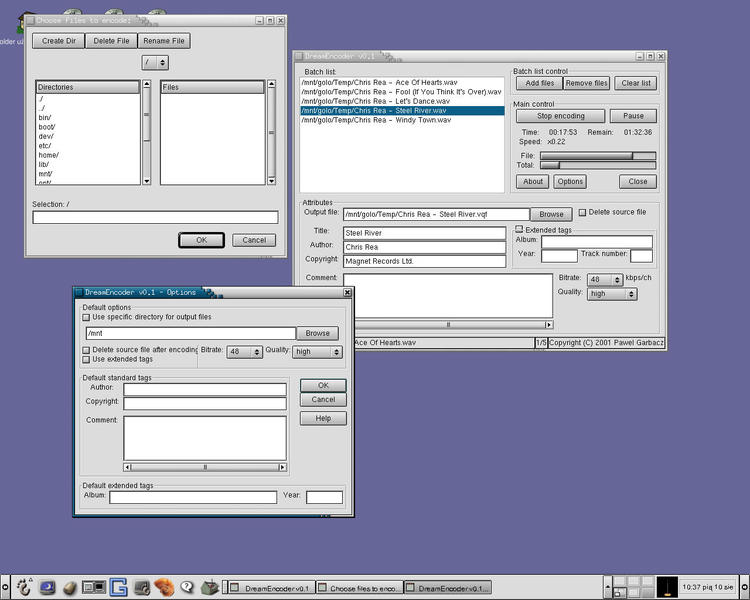Viewport: 750px width, 600px height.
Task: Click the Options button in main window
Action: (570, 182)
